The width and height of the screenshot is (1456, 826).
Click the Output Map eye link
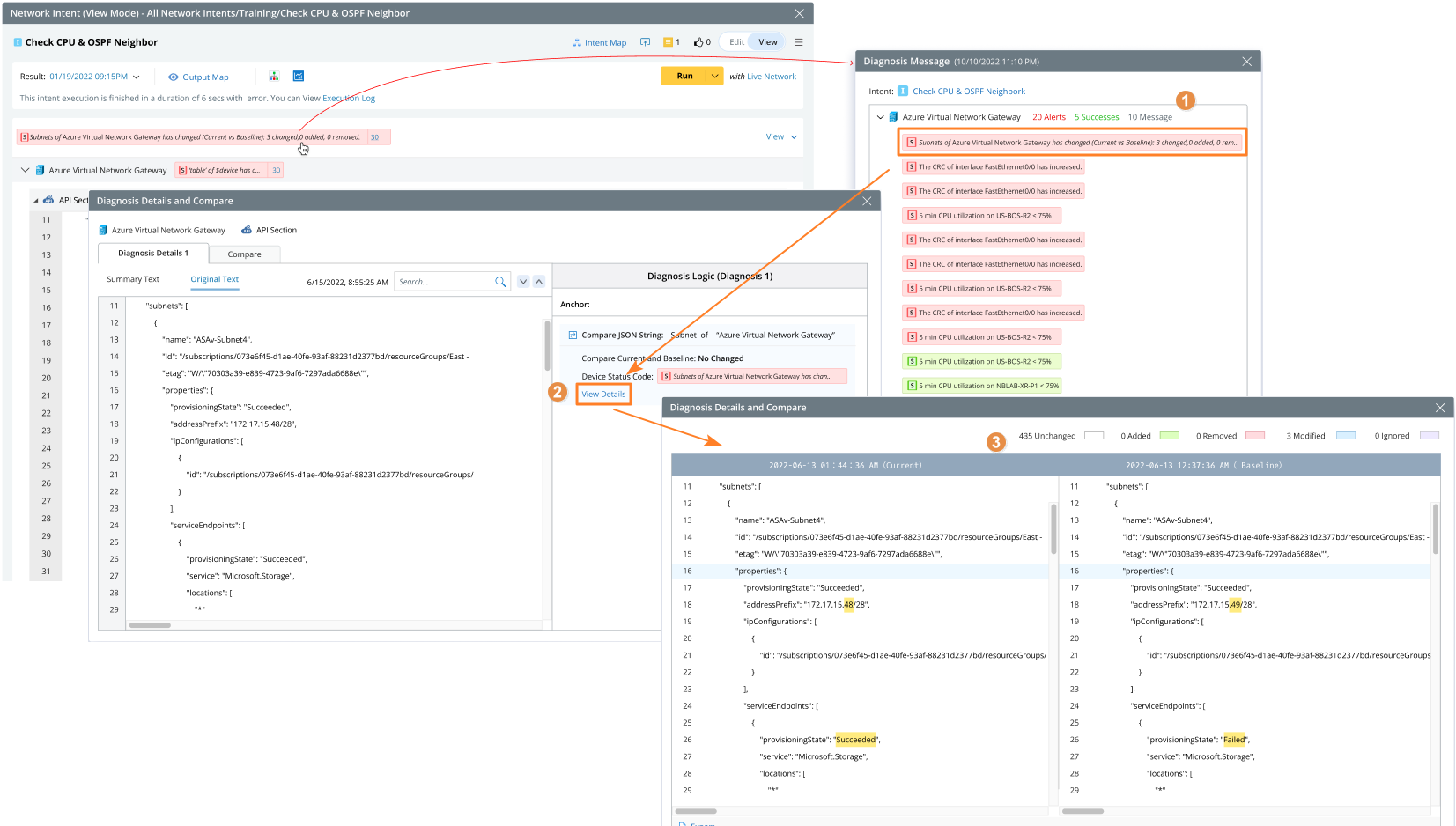tap(198, 77)
